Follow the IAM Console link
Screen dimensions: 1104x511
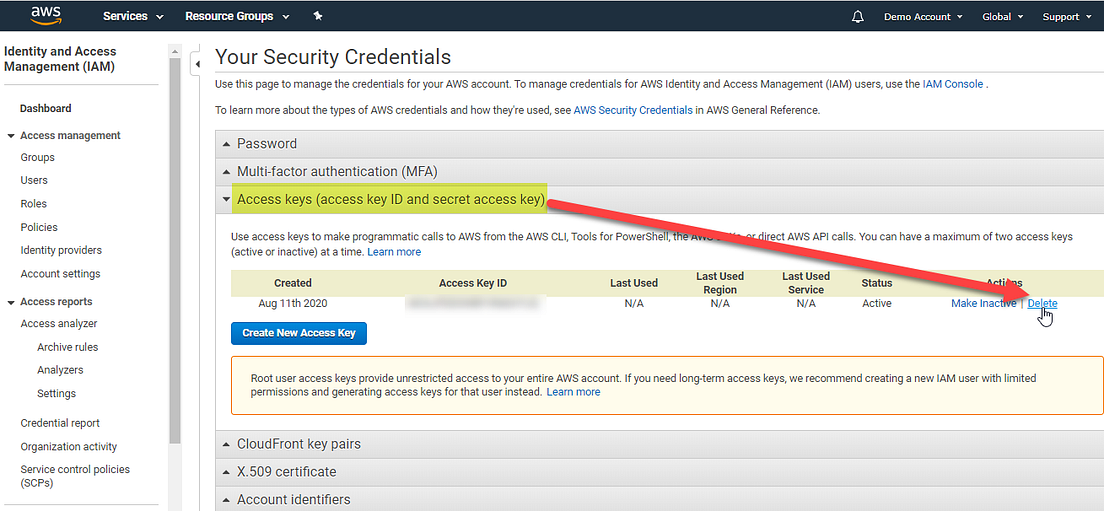click(x=953, y=84)
